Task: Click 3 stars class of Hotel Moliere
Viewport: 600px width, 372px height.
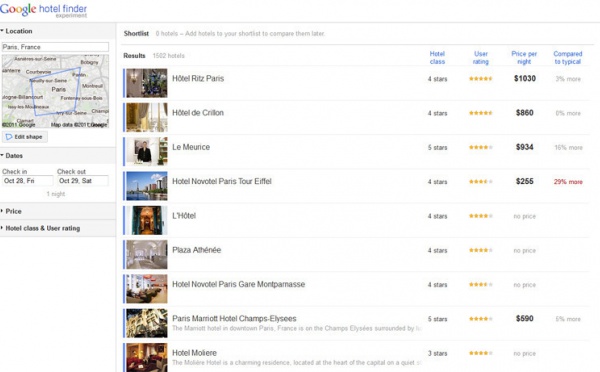Action: (437, 354)
